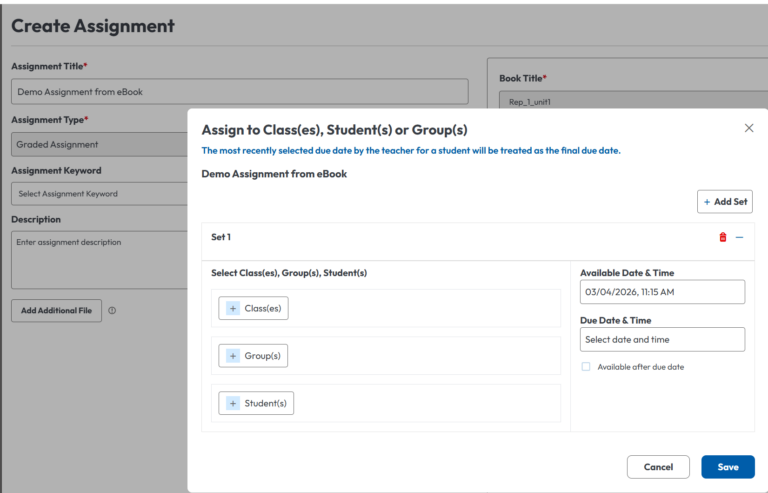Collapse Set 1 using minus icon

740,237
